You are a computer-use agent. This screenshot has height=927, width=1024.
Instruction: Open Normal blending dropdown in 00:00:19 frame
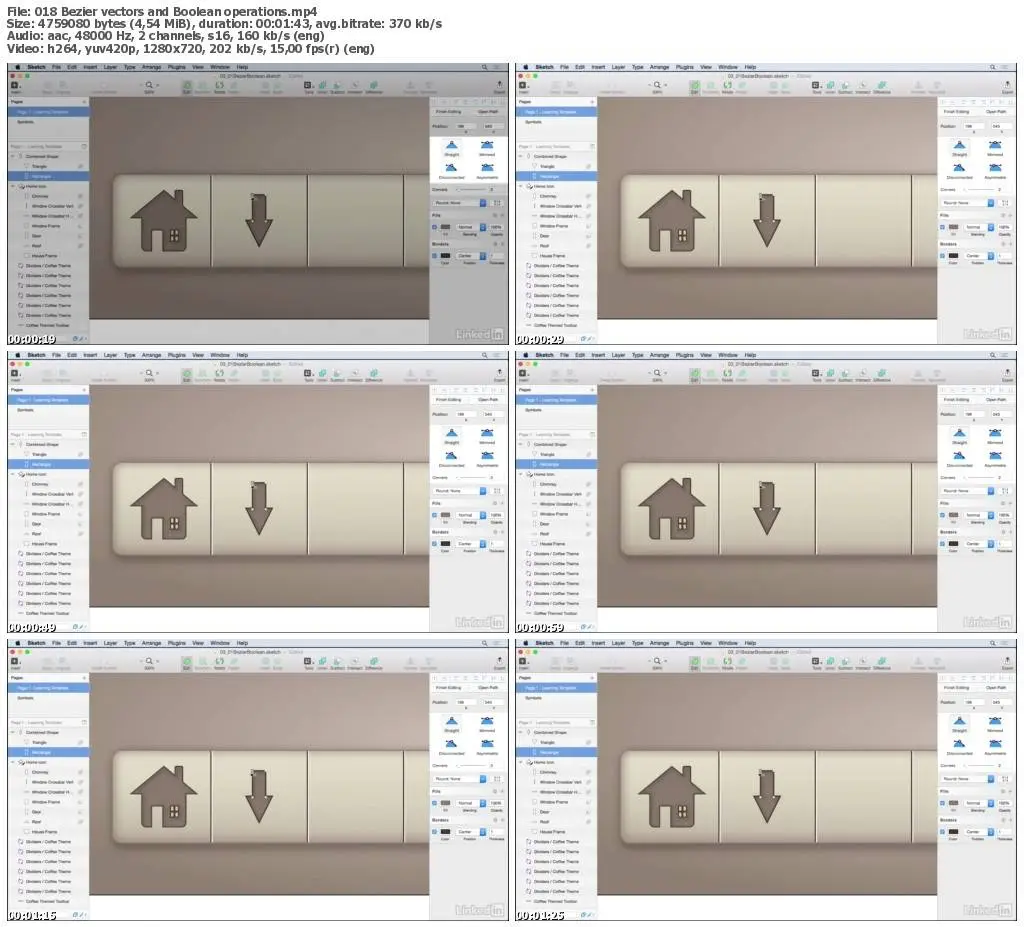click(470, 227)
